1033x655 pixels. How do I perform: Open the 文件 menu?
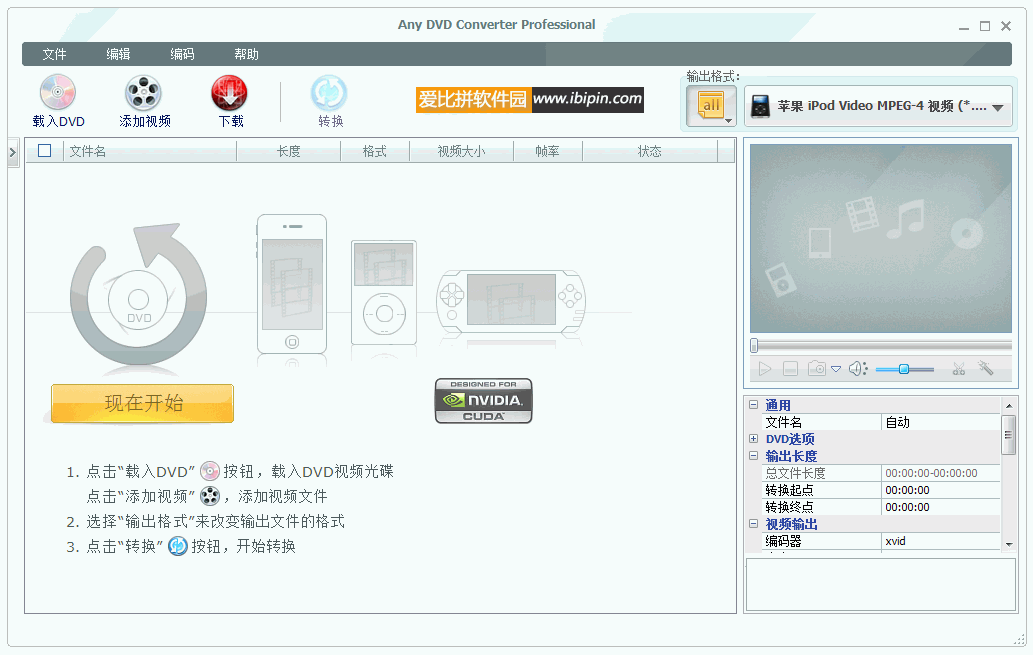[55, 54]
